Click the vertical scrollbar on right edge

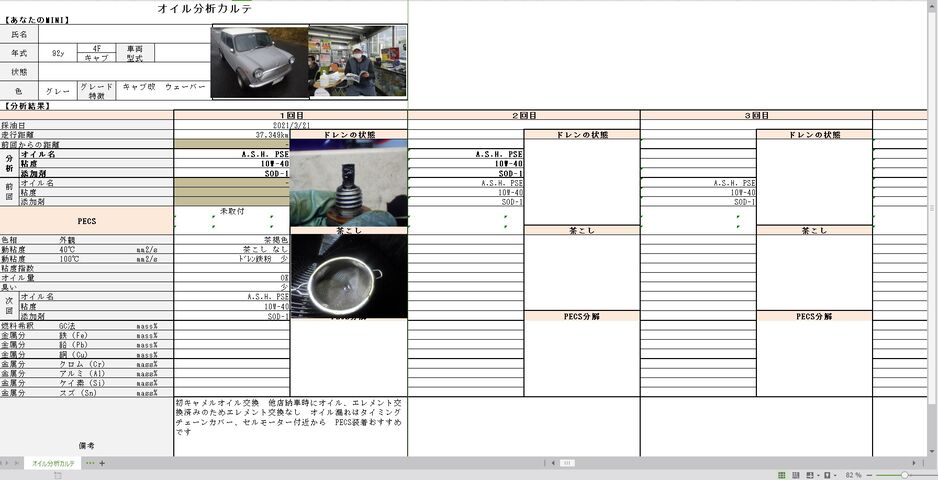[x=933, y=208]
